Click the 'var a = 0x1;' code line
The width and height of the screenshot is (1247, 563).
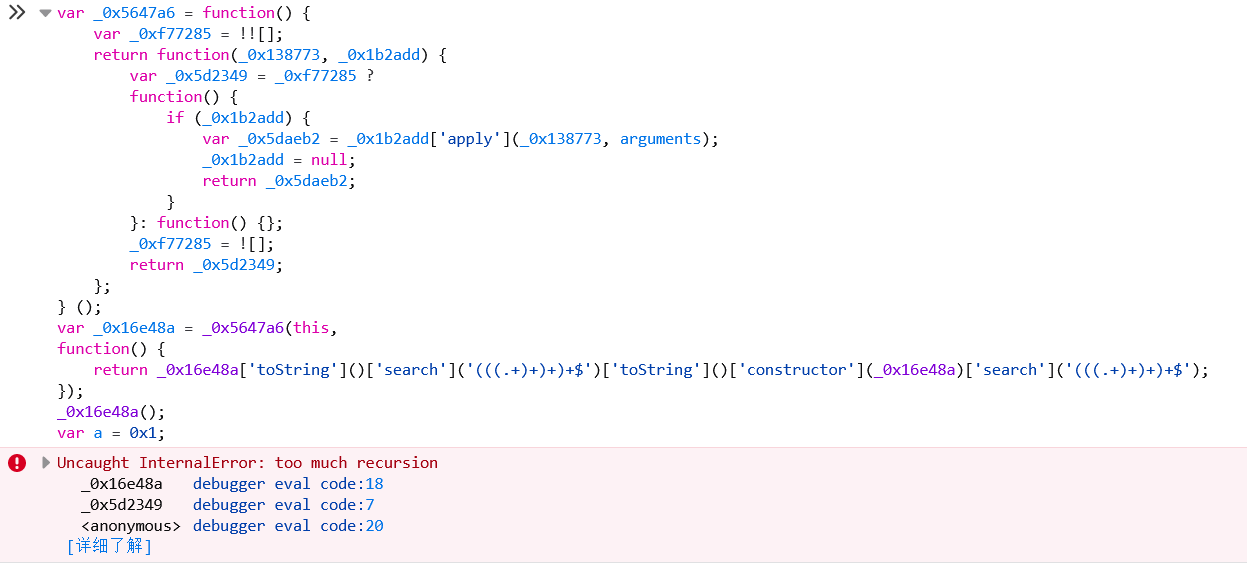pyautogui.click(x=111, y=433)
